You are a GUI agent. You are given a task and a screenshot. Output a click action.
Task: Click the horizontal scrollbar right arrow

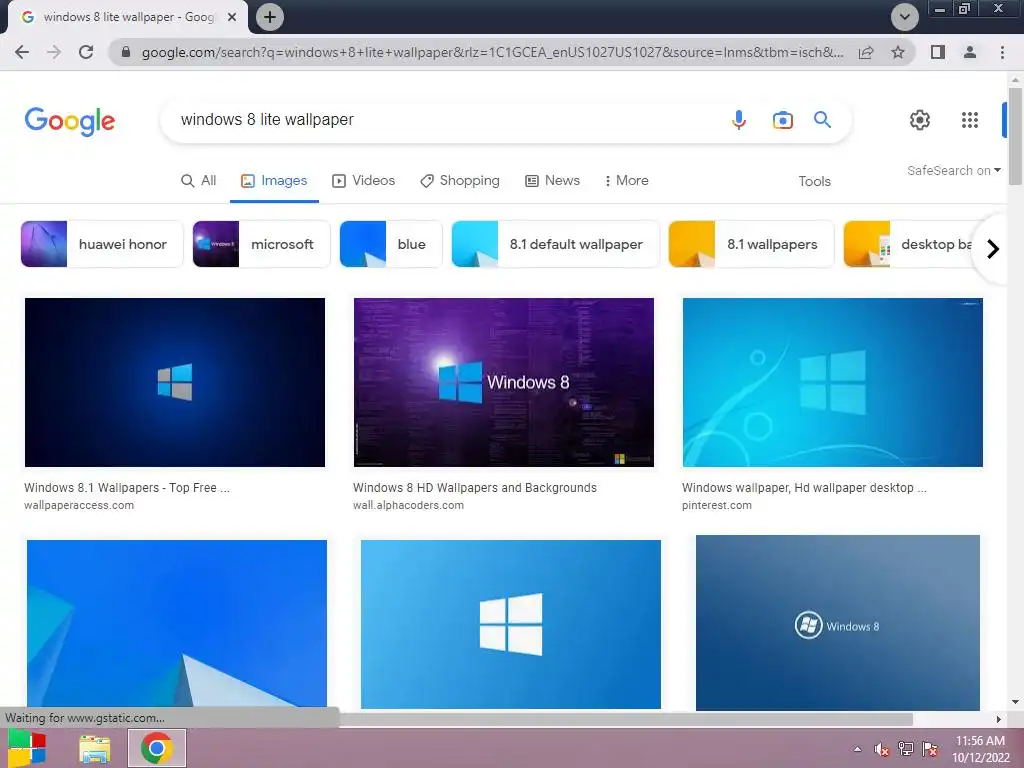pos(999,719)
